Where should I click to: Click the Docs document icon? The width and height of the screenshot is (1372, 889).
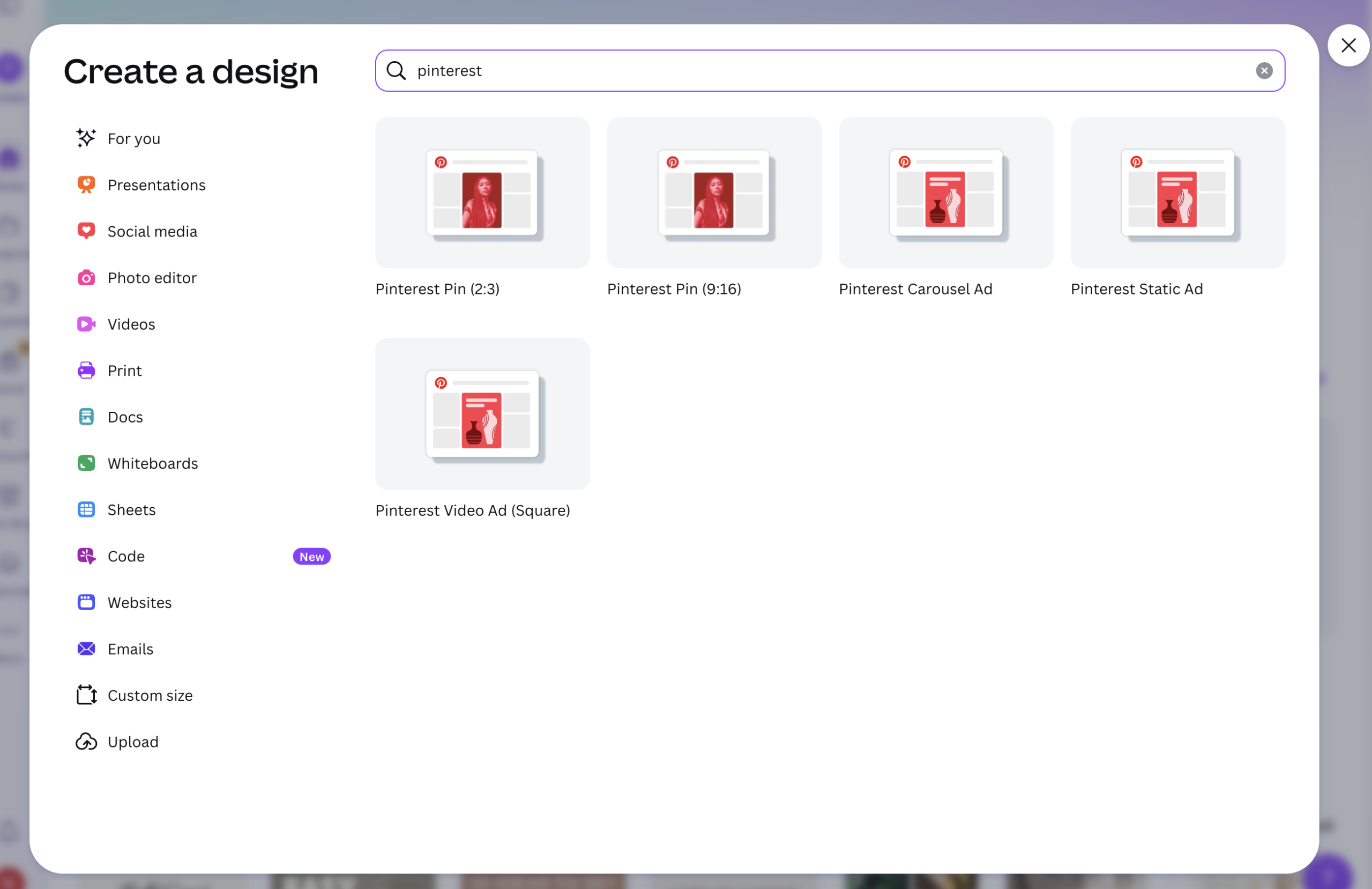click(86, 417)
